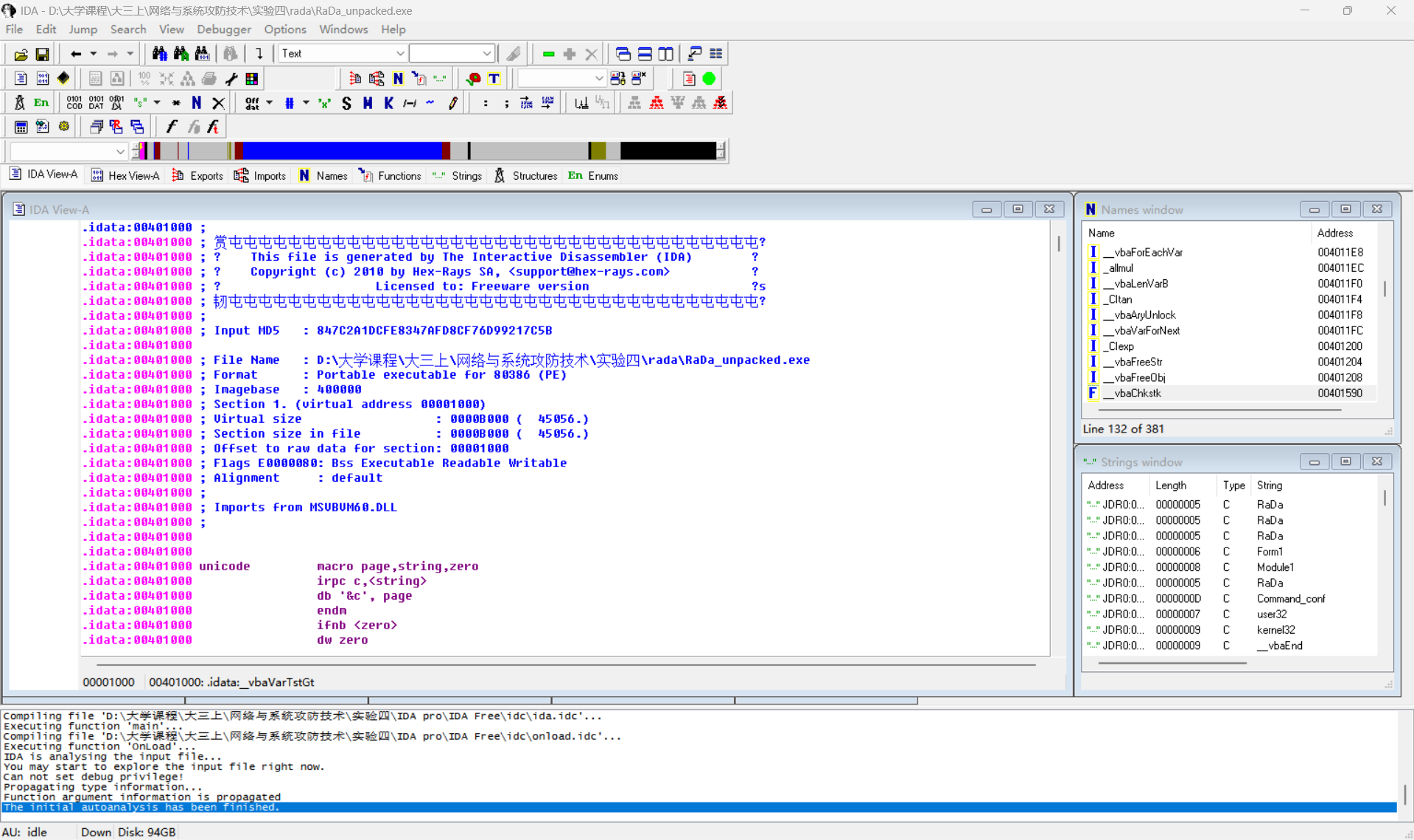This screenshot has width=1414, height=840.
Task: Expand the string-literal style dropdown arrow
Action: click(157, 102)
